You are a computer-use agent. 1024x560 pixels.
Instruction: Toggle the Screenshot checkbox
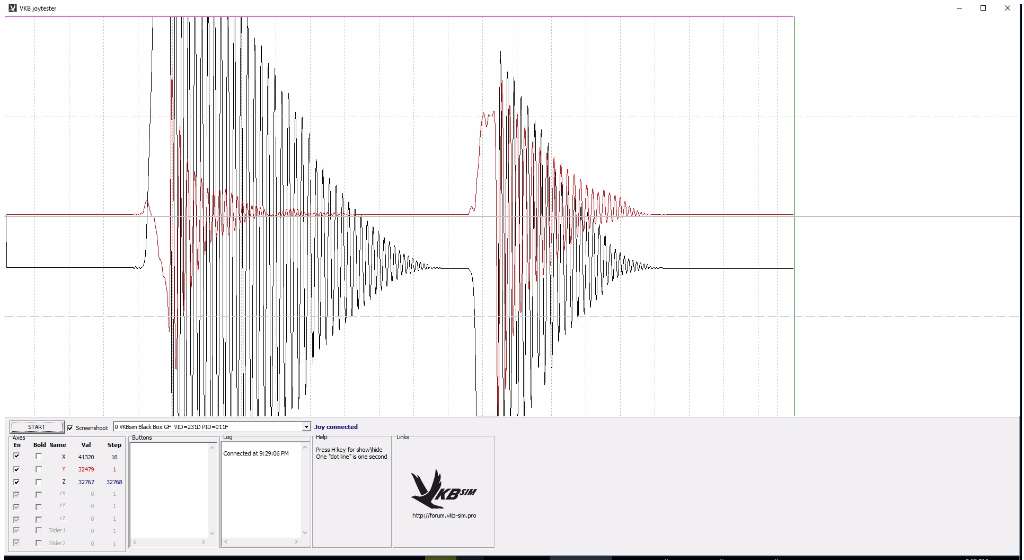(70, 427)
